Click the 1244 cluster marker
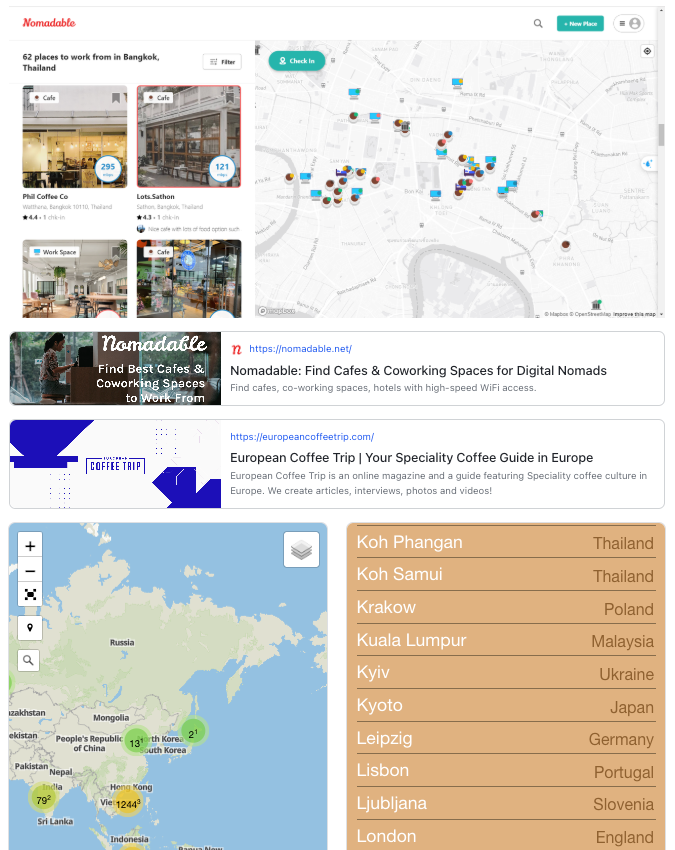The height and width of the screenshot is (850, 675). click(127, 804)
